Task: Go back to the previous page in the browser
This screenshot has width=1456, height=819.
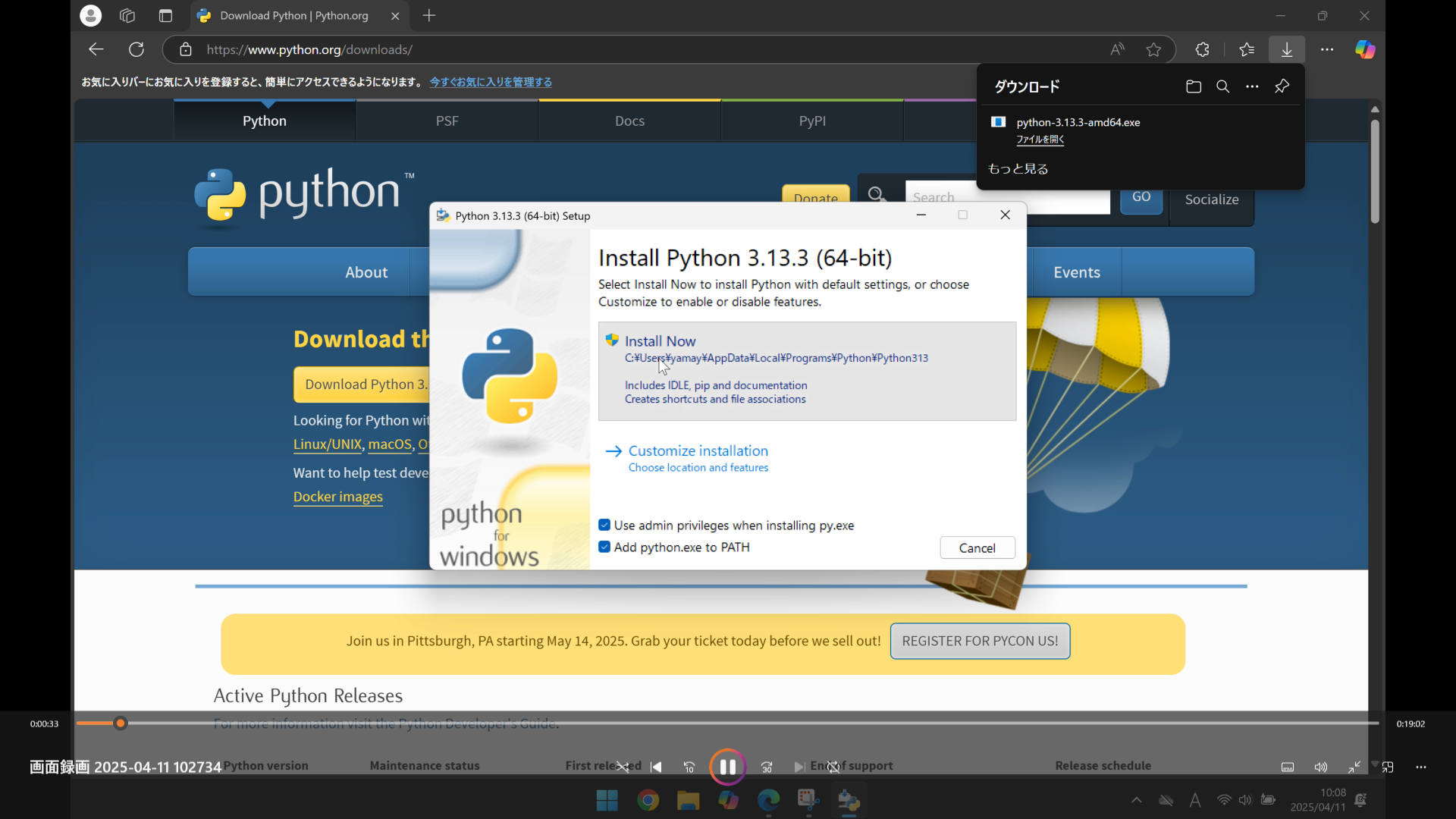Action: [96, 49]
